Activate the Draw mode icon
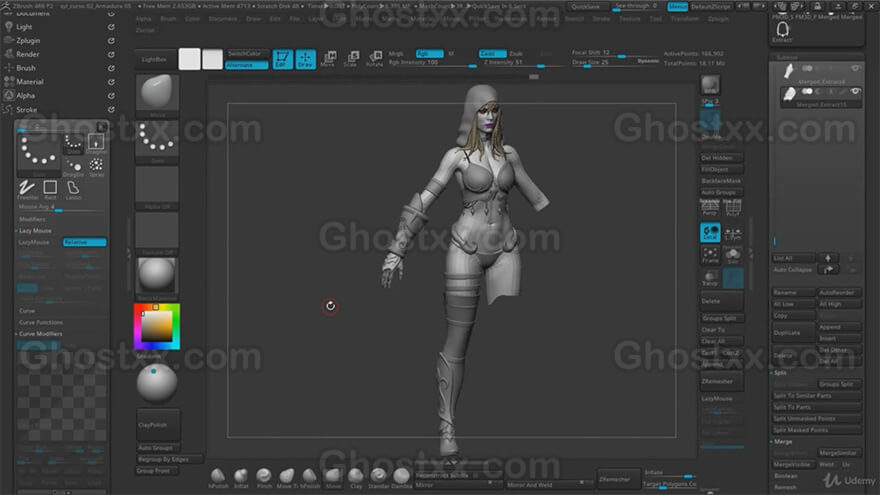 (305, 59)
